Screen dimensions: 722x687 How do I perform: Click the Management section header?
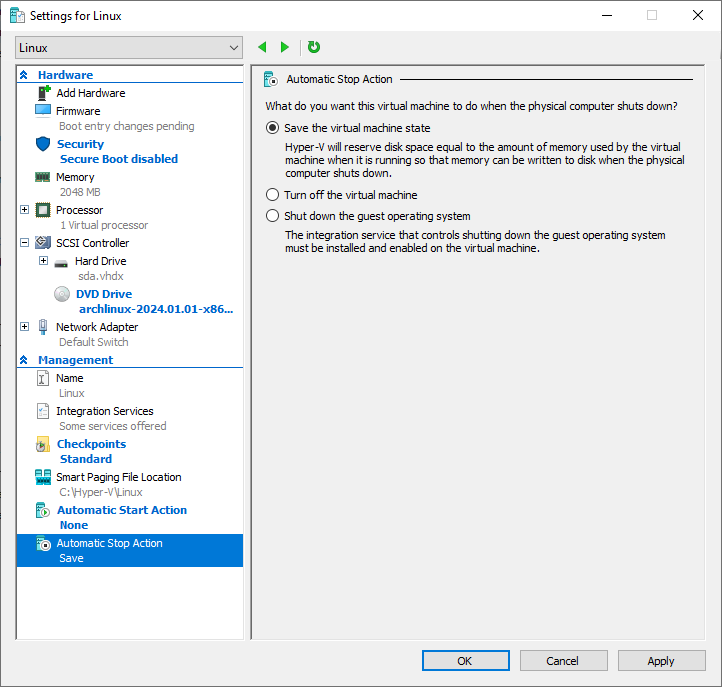[x=76, y=360]
